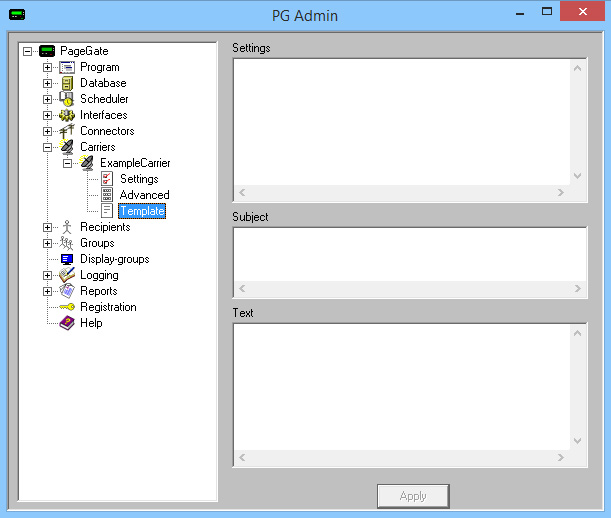Image resolution: width=611 pixels, height=518 pixels.
Task: Select the Advanced tree item label
Action: click(x=145, y=195)
